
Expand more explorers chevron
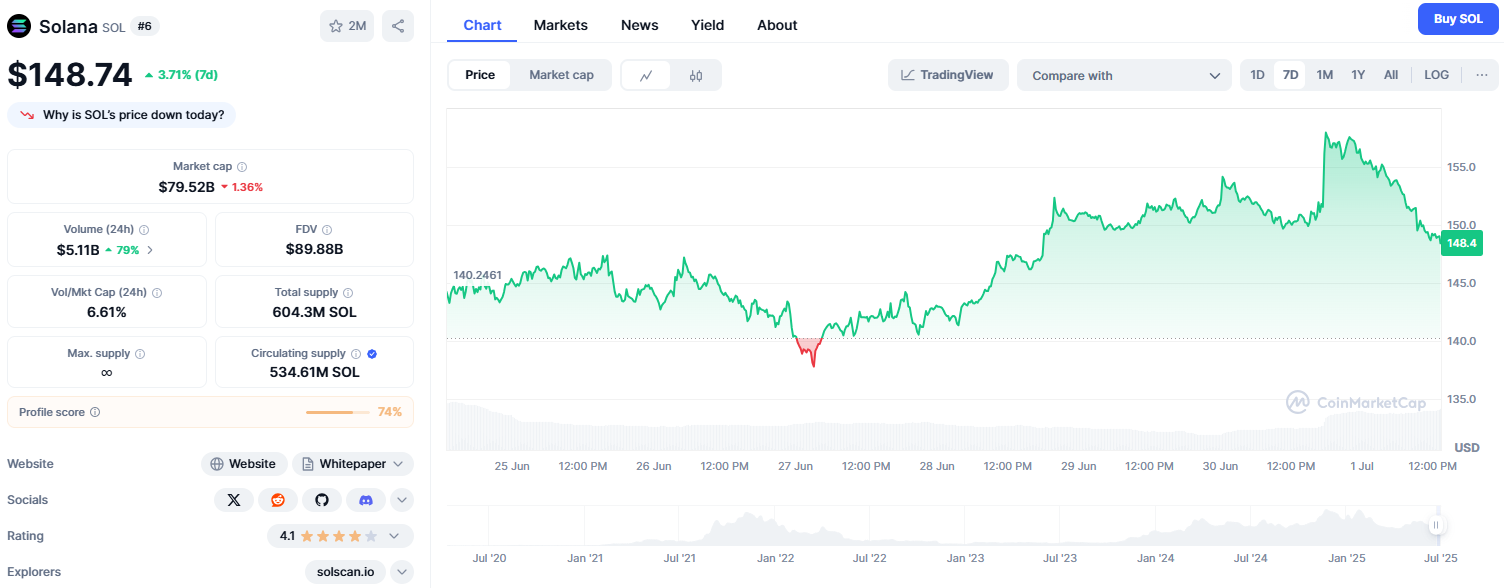402,572
